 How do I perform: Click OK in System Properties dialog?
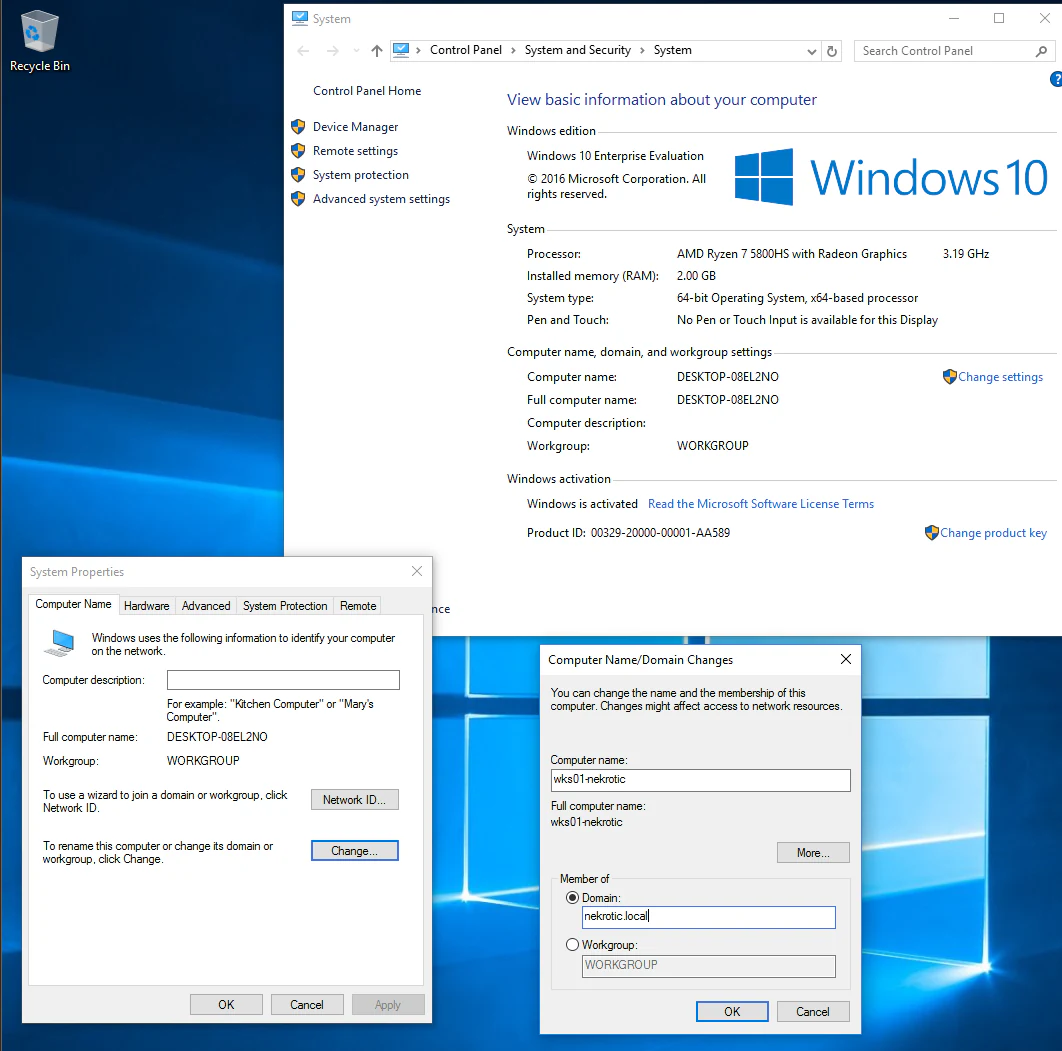[x=226, y=1004]
